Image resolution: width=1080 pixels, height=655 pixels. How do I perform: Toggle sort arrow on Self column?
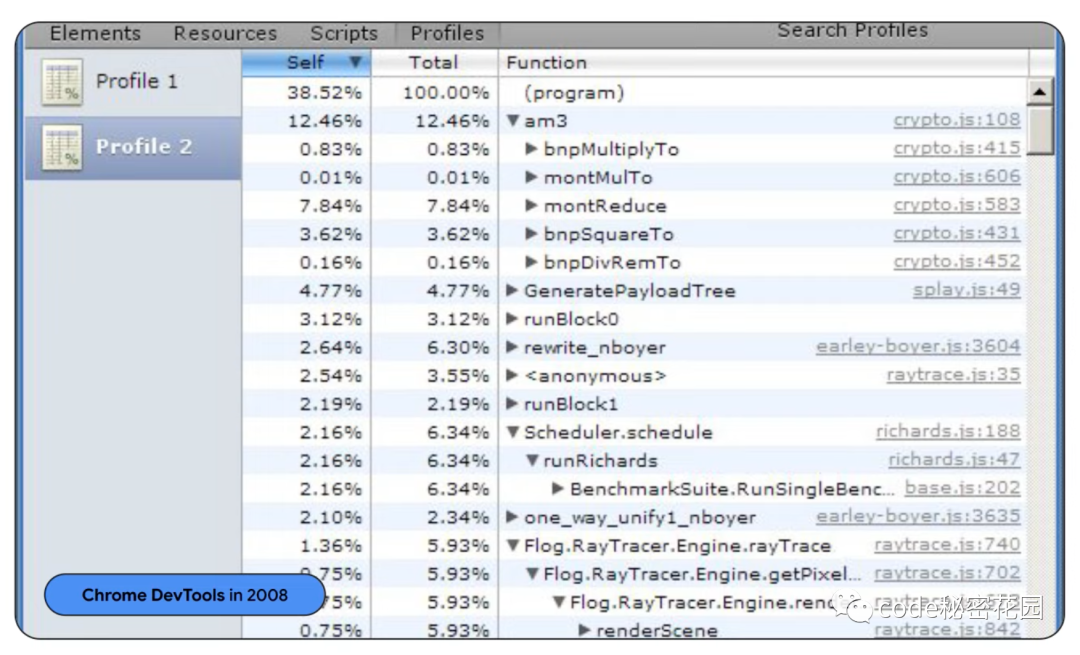[355, 62]
